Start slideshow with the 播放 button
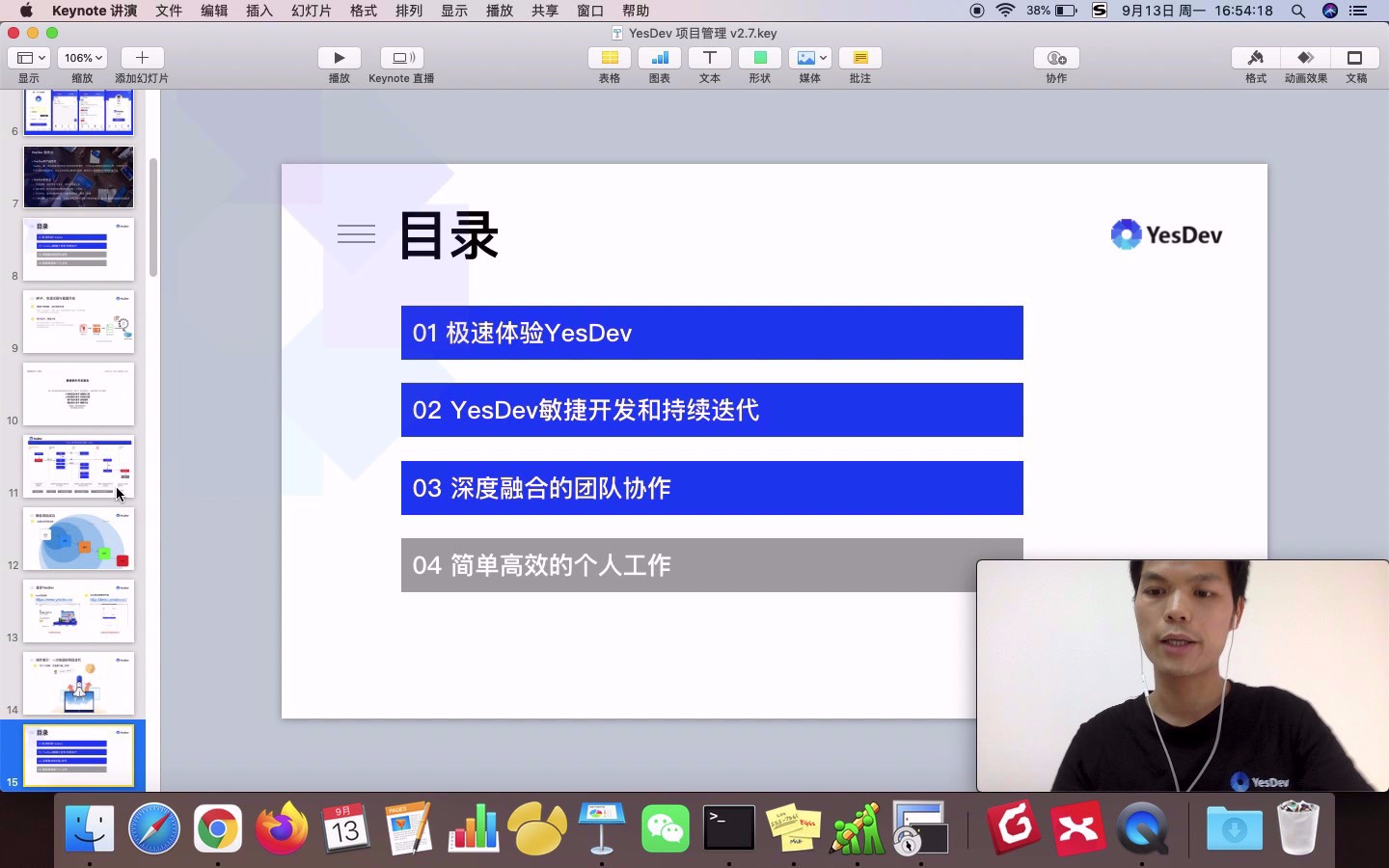The width and height of the screenshot is (1389, 868). click(x=340, y=58)
